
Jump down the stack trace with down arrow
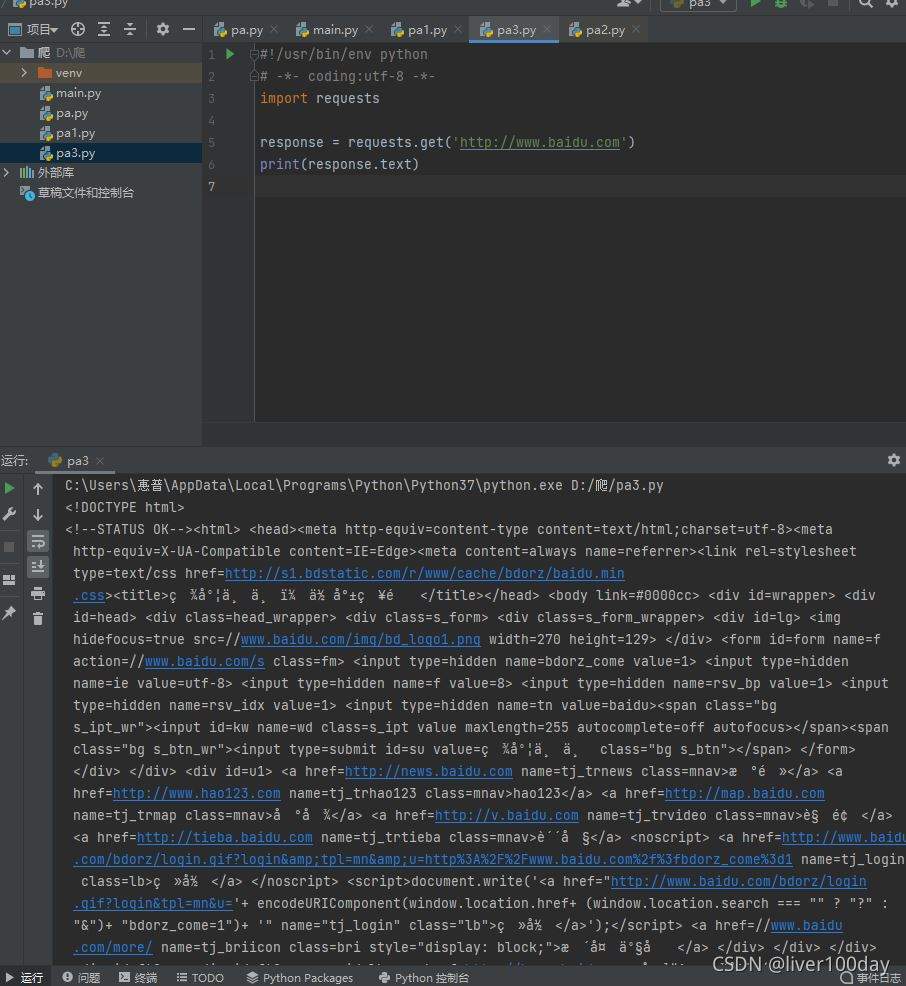38,515
